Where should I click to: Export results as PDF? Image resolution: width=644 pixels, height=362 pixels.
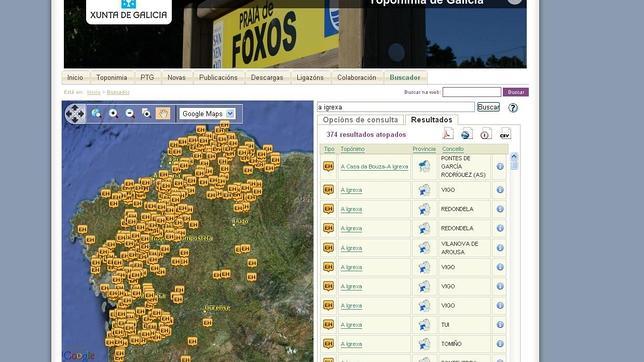pos(448,134)
